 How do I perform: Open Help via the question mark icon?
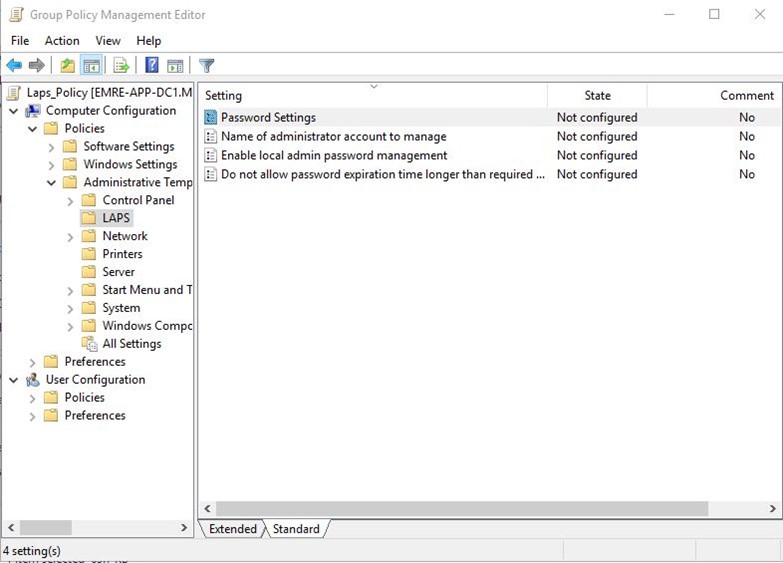pyautogui.click(x=151, y=66)
